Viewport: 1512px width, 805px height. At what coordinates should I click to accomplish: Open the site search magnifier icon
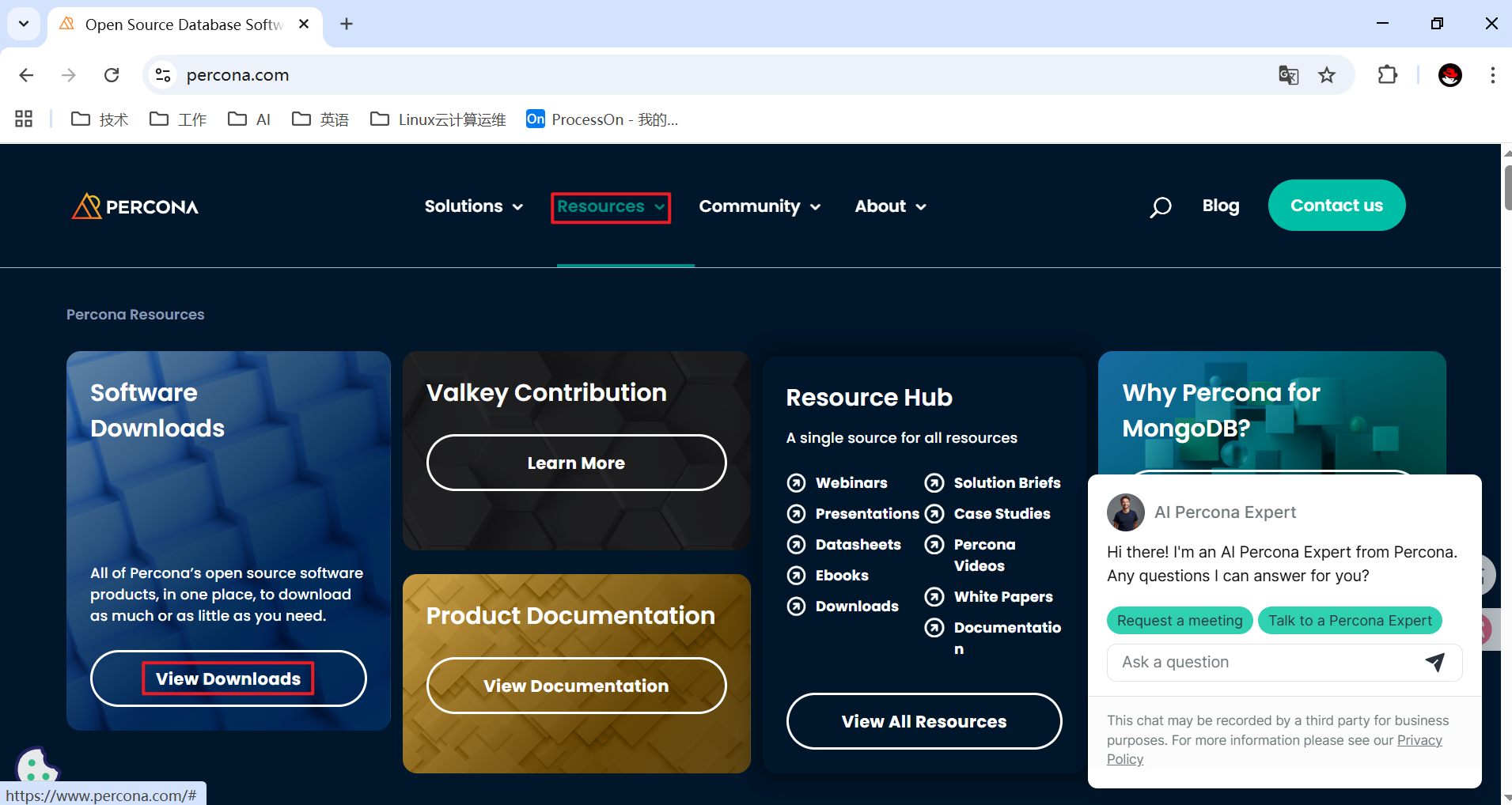point(1160,207)
